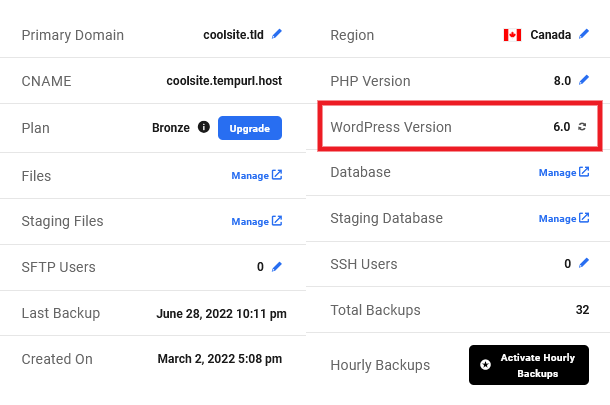610x405 pixels.
Task: Click WordPress version value 6.0
Action: point(562,126)
